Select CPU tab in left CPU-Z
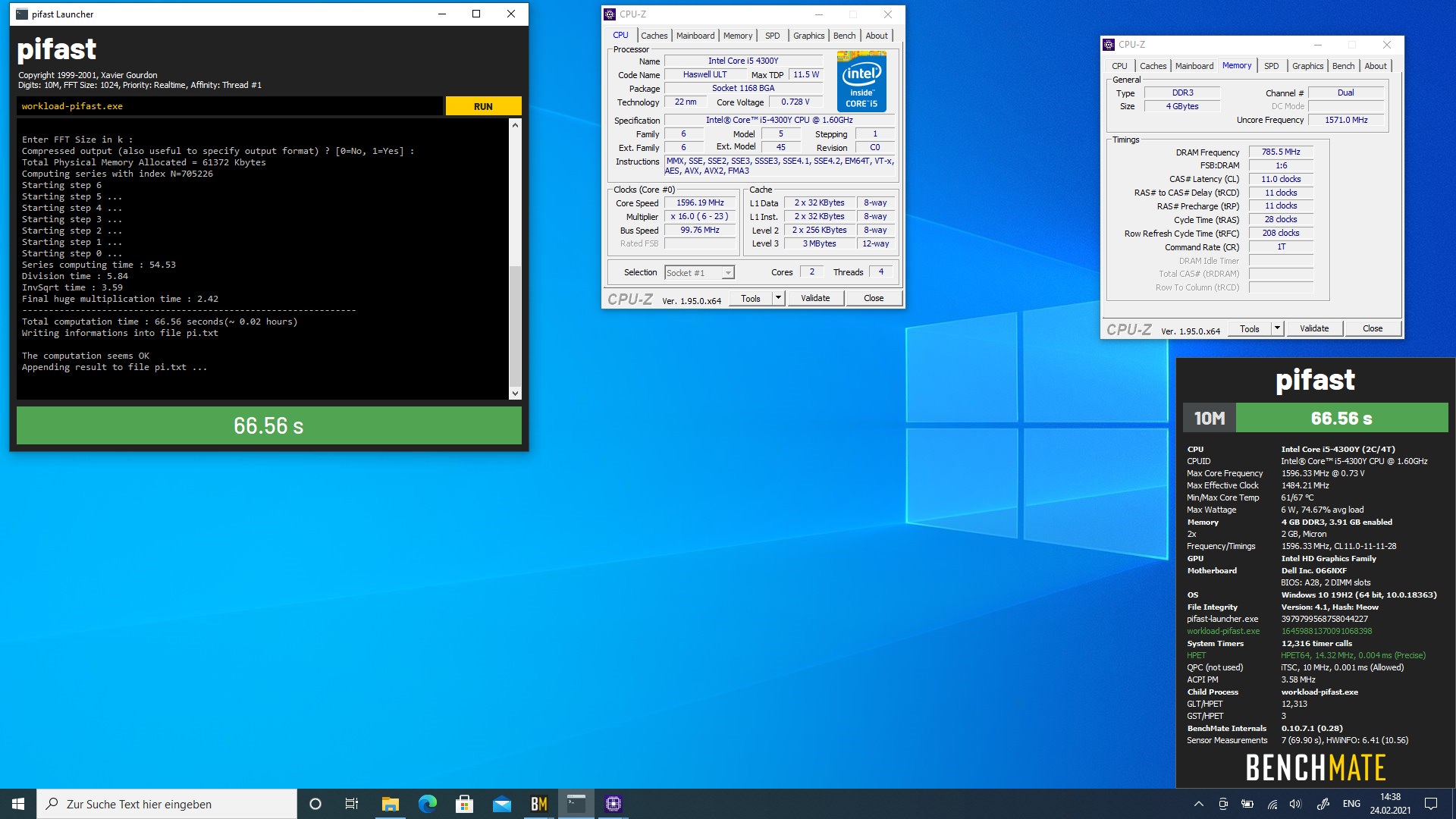The image size is (1456, 819). (x=620, y=35)
